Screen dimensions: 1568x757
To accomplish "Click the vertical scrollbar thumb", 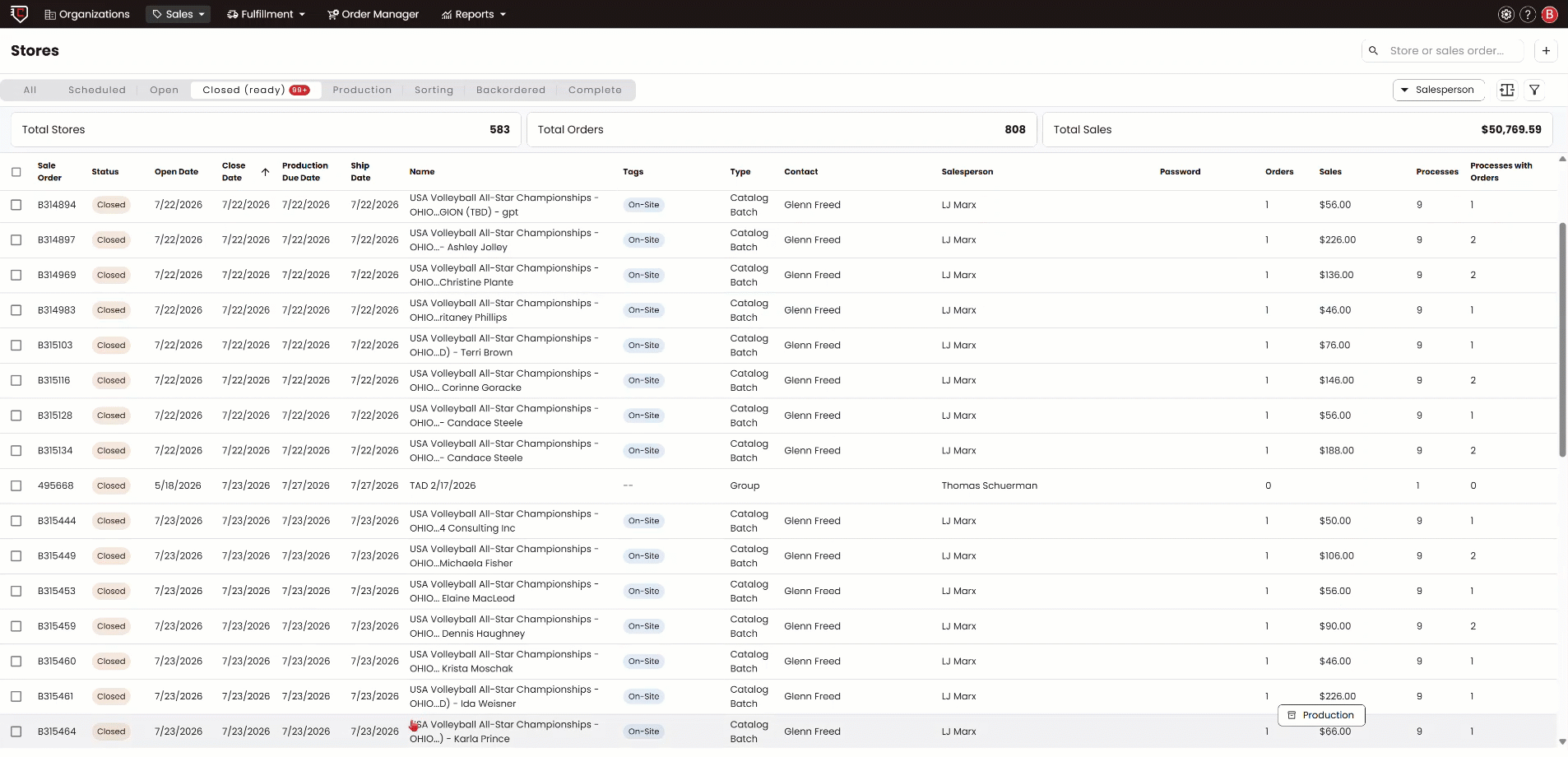I will [1562, 340].
